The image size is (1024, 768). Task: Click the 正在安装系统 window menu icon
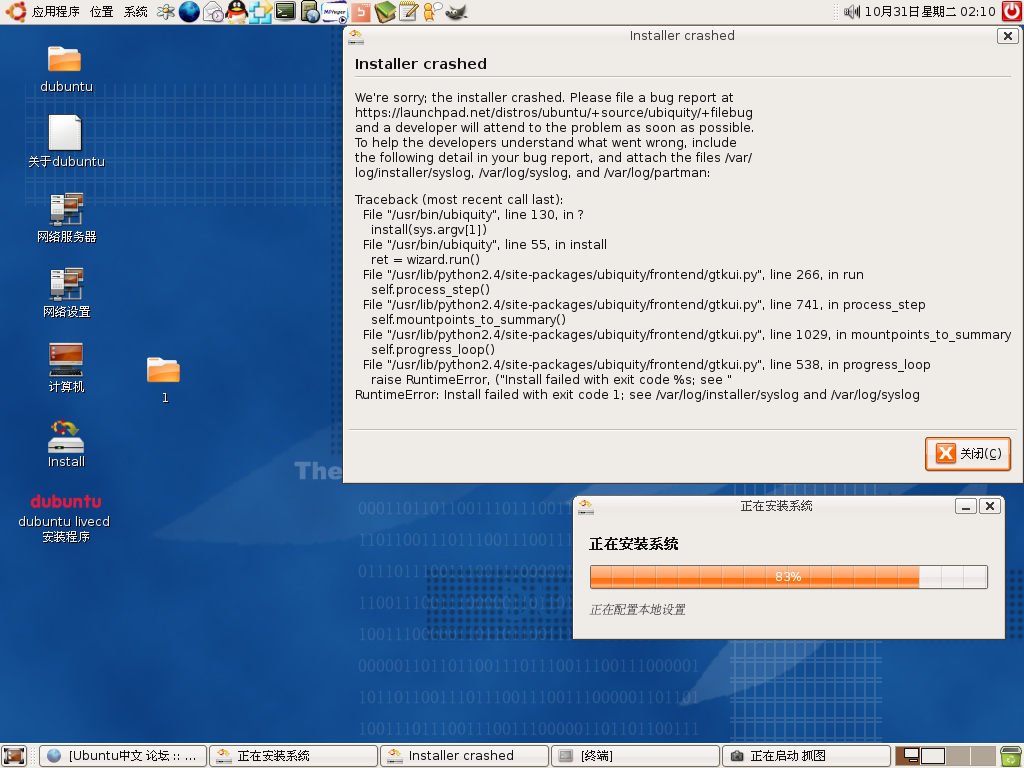[x=586, y=507]
